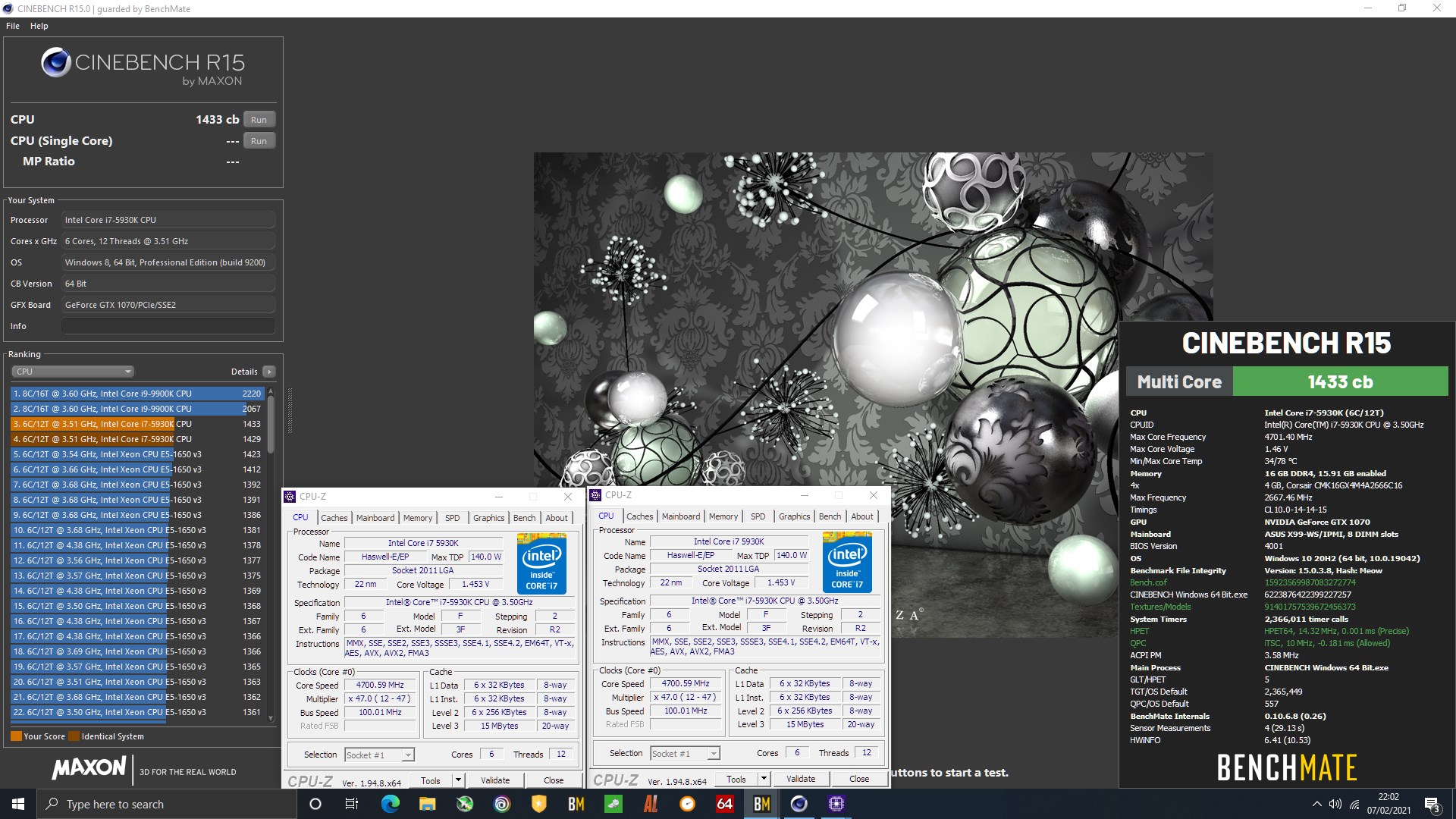This screenshot has height=819, width=1456.
Task: Click Validate button in right CPU-Z
Action: (801, 779)
